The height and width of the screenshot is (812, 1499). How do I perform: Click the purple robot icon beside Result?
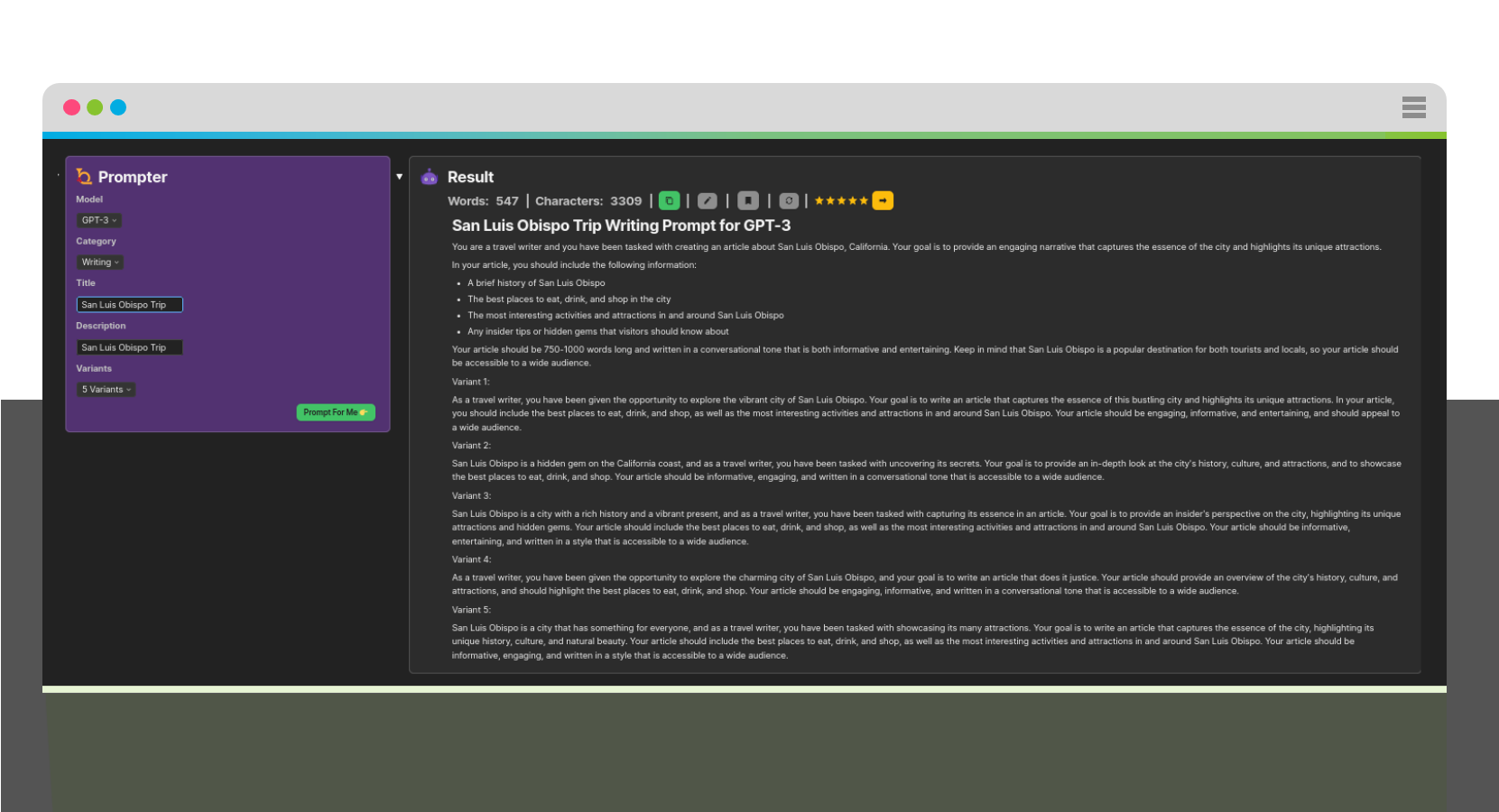430,176
